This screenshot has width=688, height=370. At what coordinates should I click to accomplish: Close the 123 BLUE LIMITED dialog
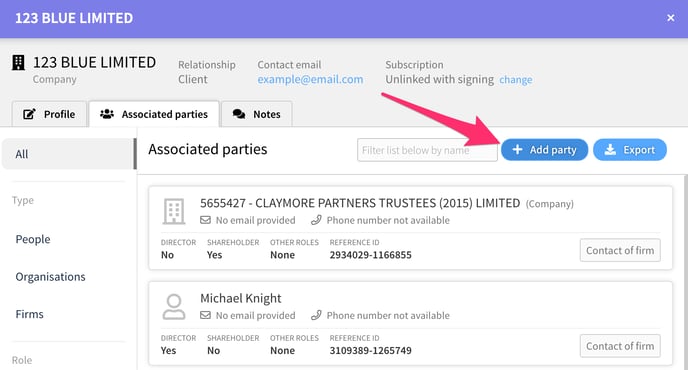pyautogui.click(x=670, y=18)
